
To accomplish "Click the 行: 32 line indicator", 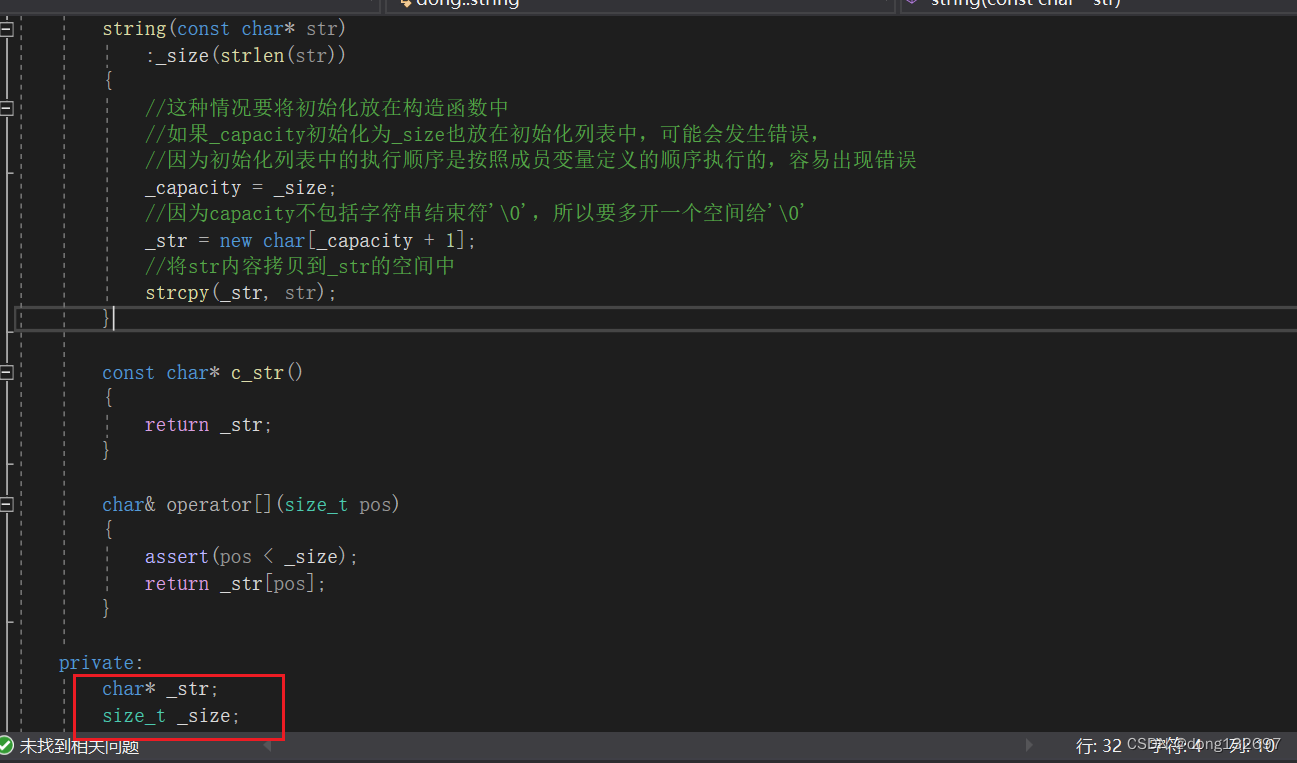I will click(1099, 746).
